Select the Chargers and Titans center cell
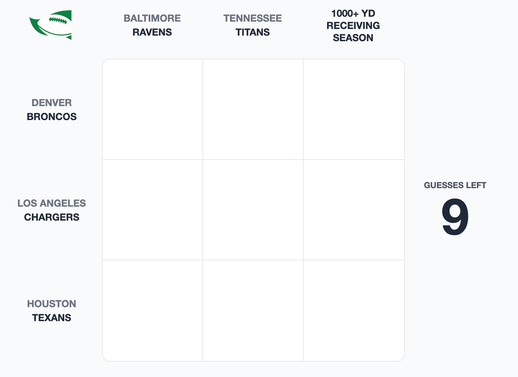Image resolution: width=518 pixels, height=377 pixels. coord(253,210)
